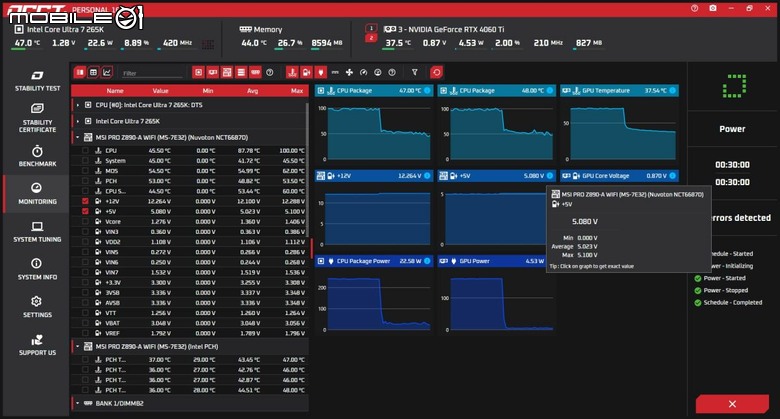Switch to split table and graph view
The image size is (780, 419).
coord(80,73)
